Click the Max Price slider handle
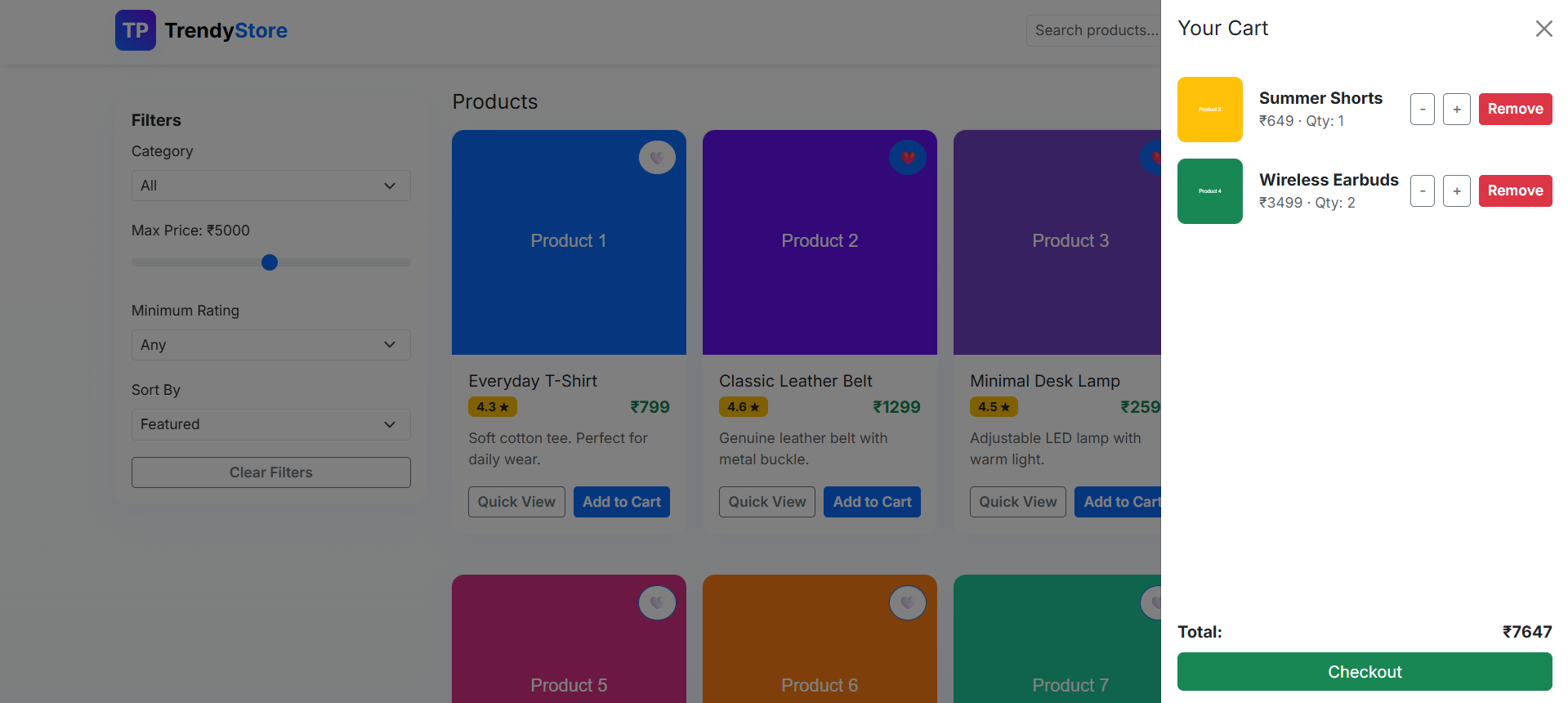Screen dimensions: 1568x703 click(270, 262)
